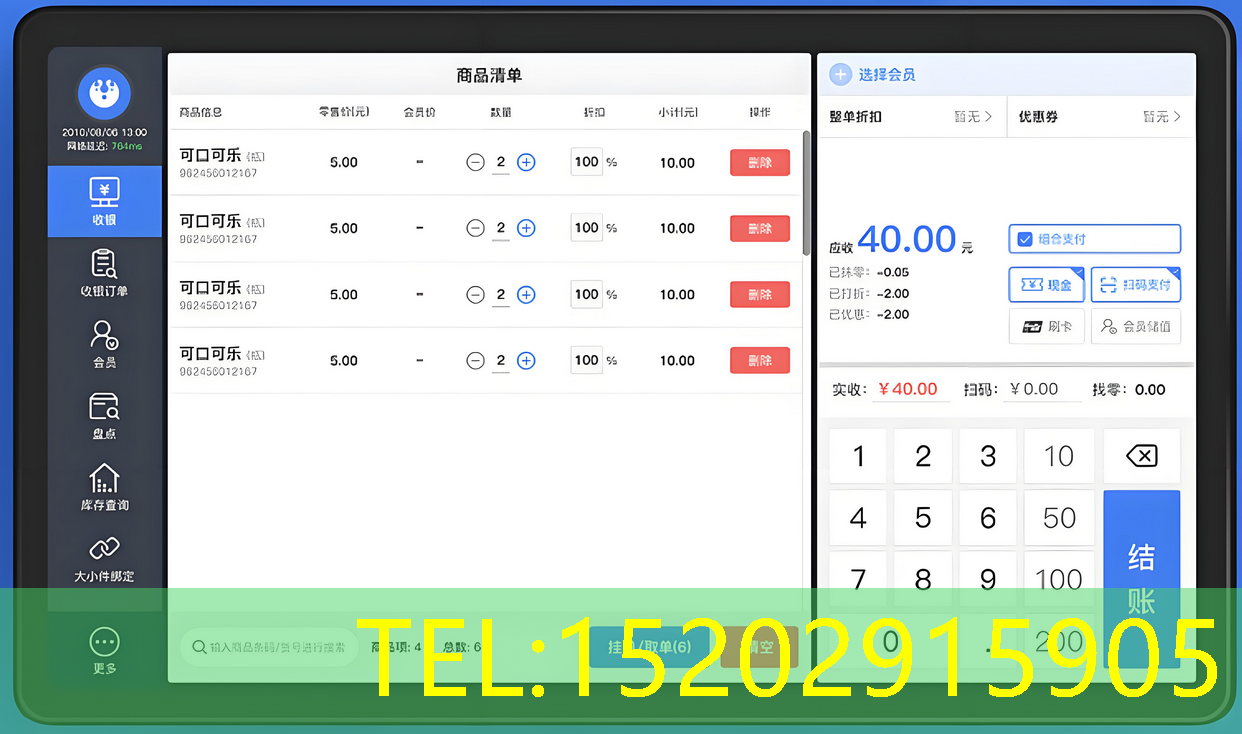Open the 会员 member section
The width and height of the screenshot is (1242, 734).
pos(104,345)
